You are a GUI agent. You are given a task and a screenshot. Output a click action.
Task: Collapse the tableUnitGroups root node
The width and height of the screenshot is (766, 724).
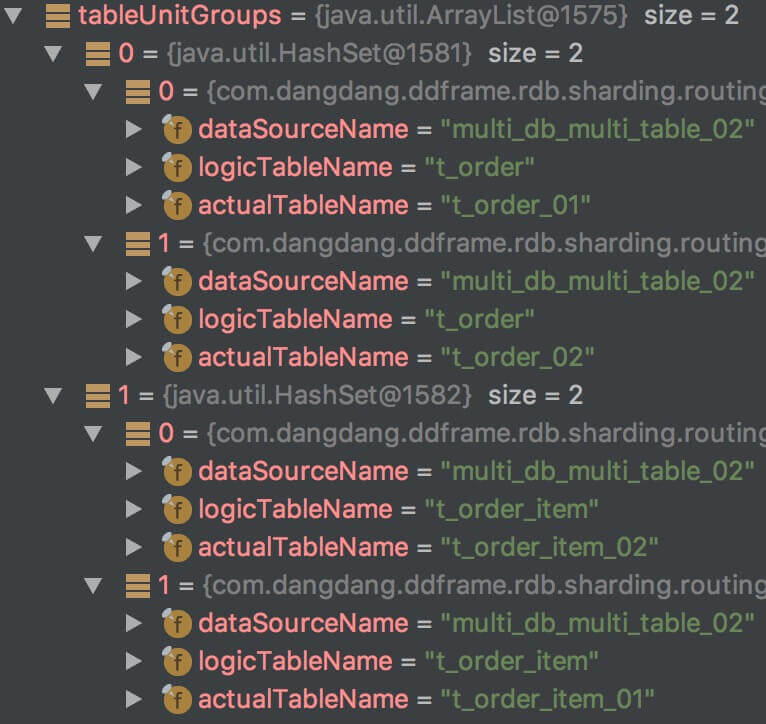14,15
